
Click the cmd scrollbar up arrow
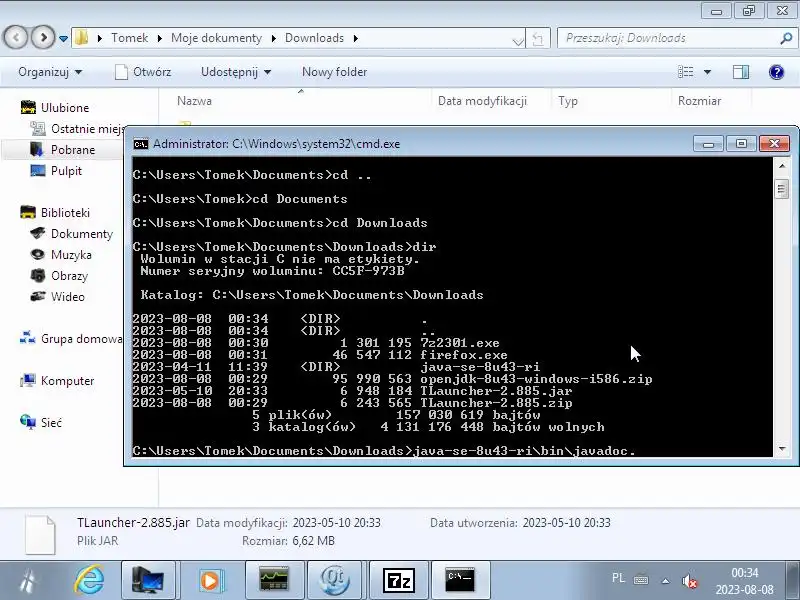click(782, 166)
